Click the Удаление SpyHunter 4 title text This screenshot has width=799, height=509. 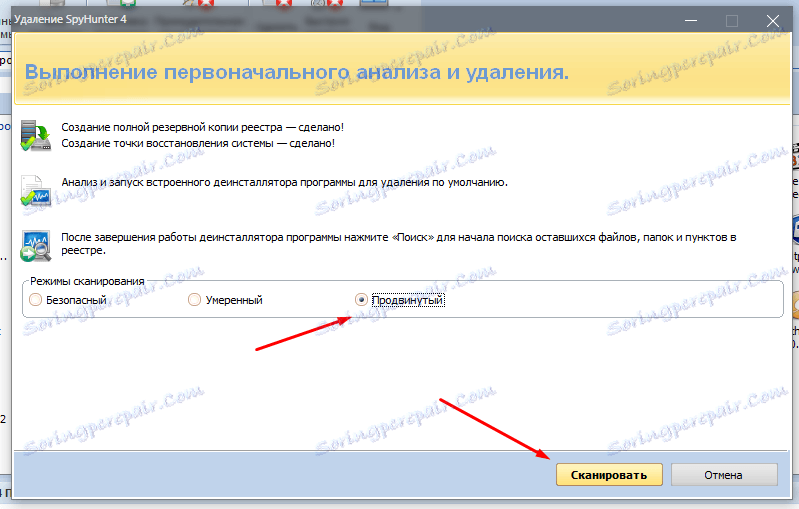pos(70,19)
